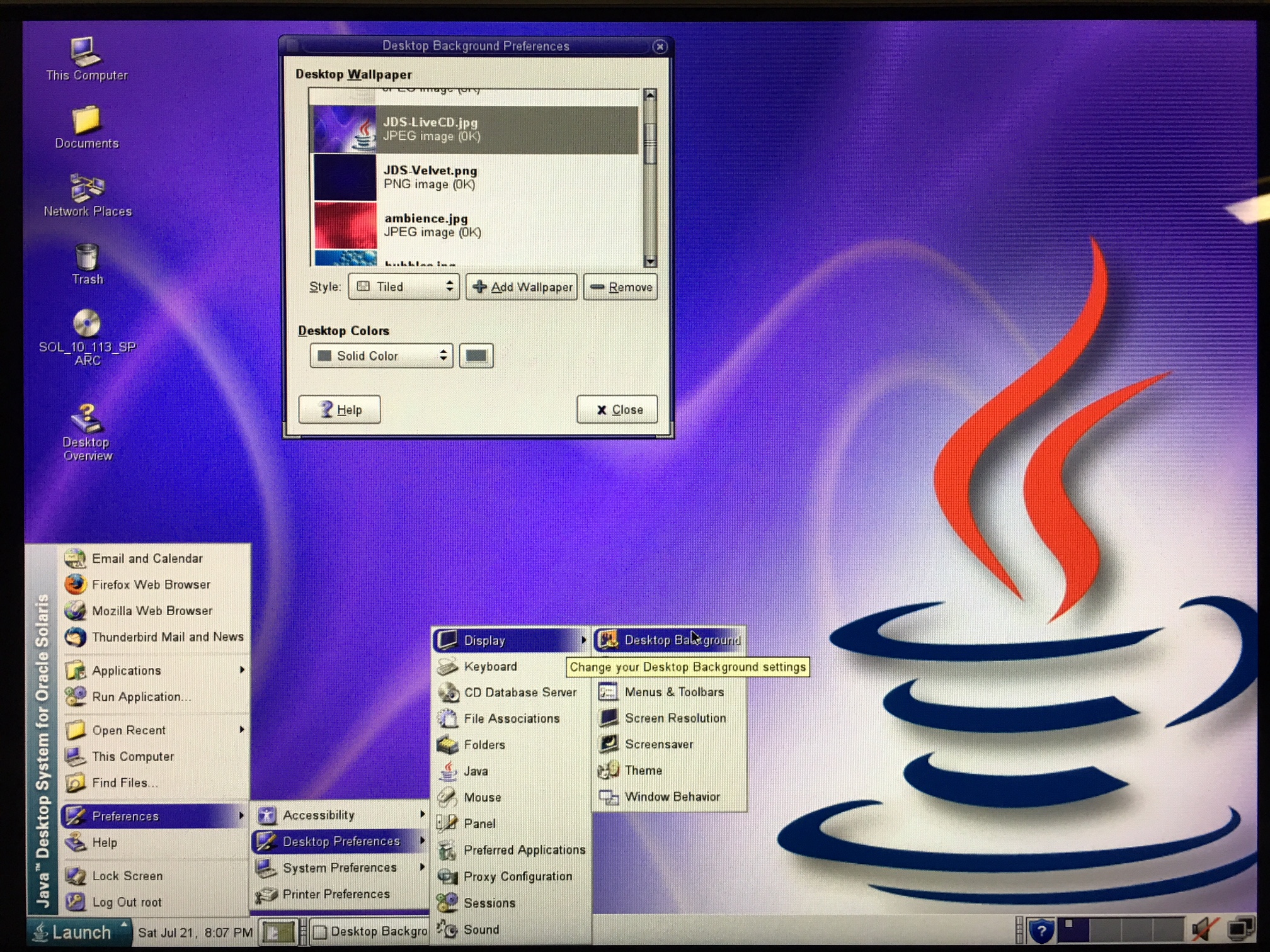
Task: Click the muted volume tray icon
Action: click(x=1204, y=930)
